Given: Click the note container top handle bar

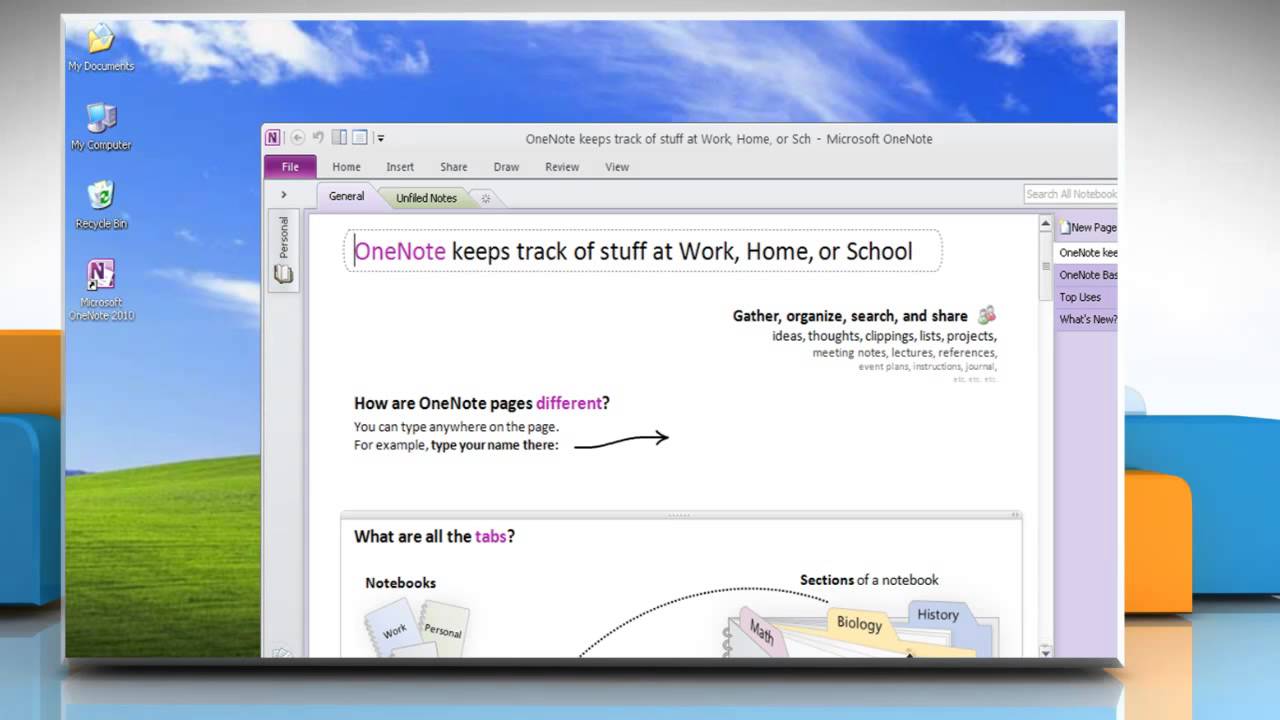Looking at the screenshot, I should coord(679,515).
